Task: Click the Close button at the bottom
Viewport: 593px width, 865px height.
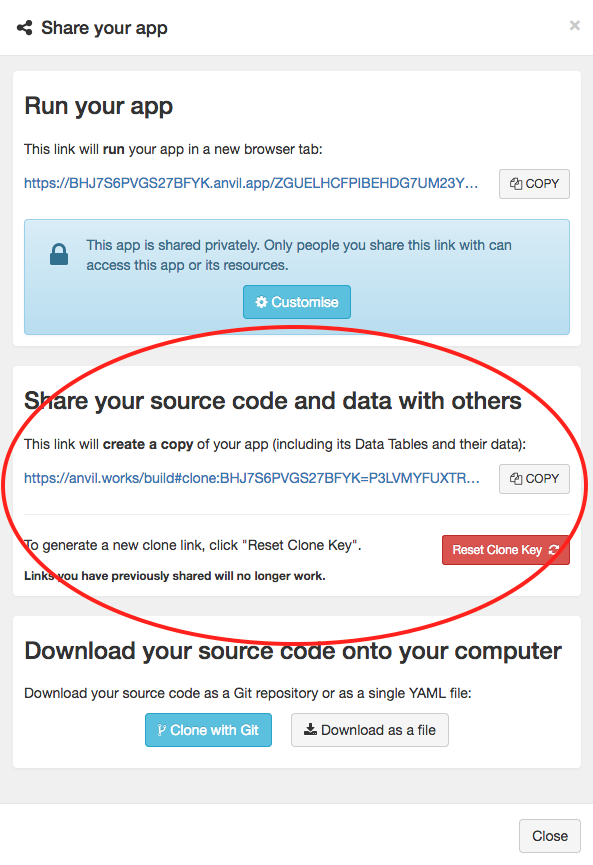Action: point(549,836)
